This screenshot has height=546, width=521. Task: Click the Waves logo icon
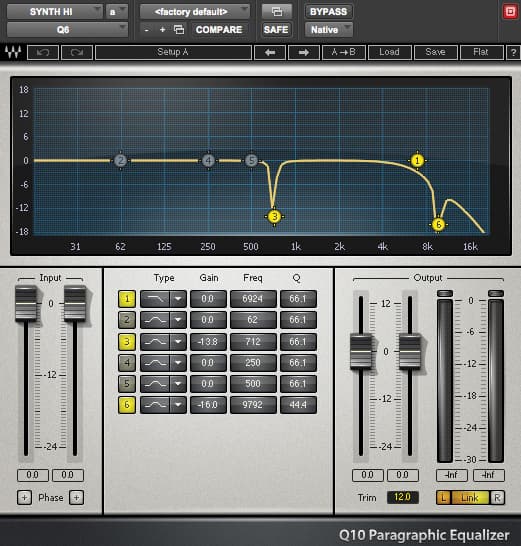[x=13, y=52]
